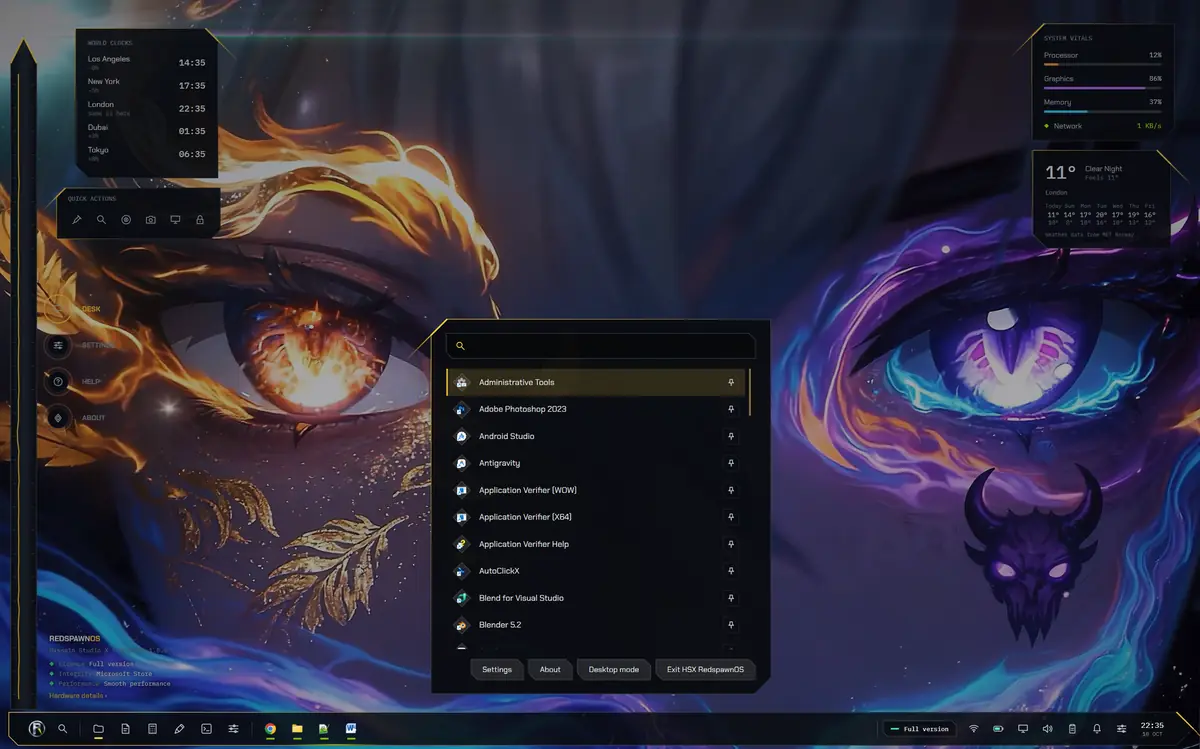The width and height of the screenshot is (1200, 749).
Task: Open the notification bell tray icon
Action: click(x=1097, y=729)
